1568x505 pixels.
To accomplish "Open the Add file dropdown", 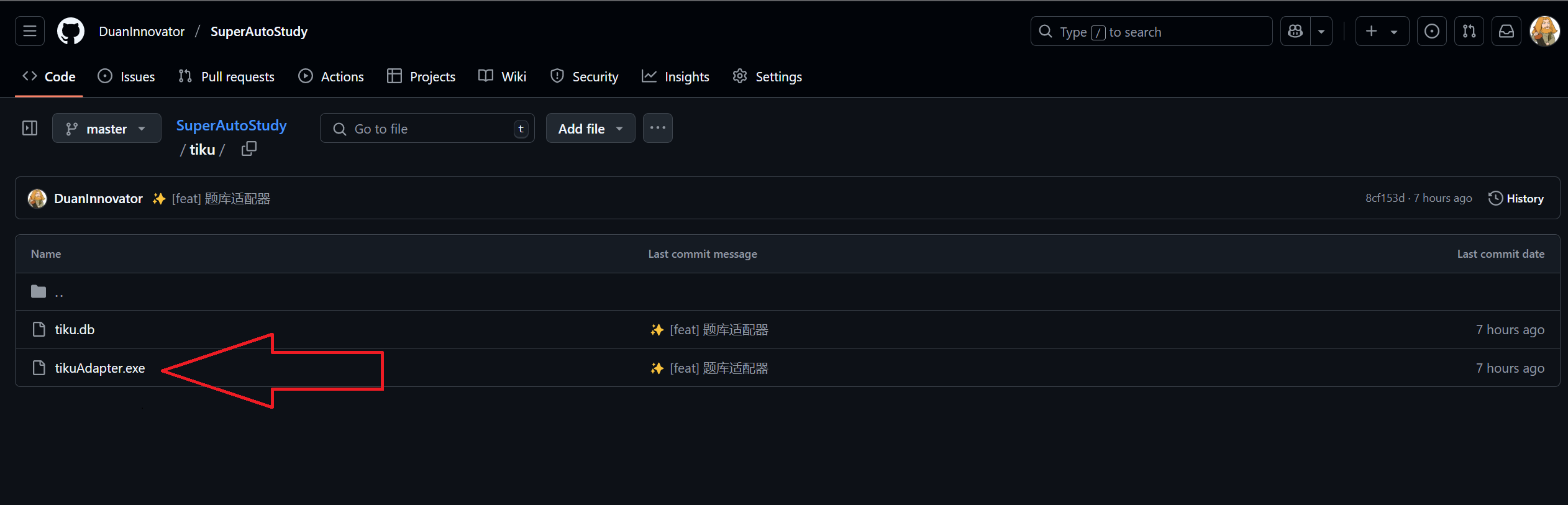I will [x=590, y=128].
